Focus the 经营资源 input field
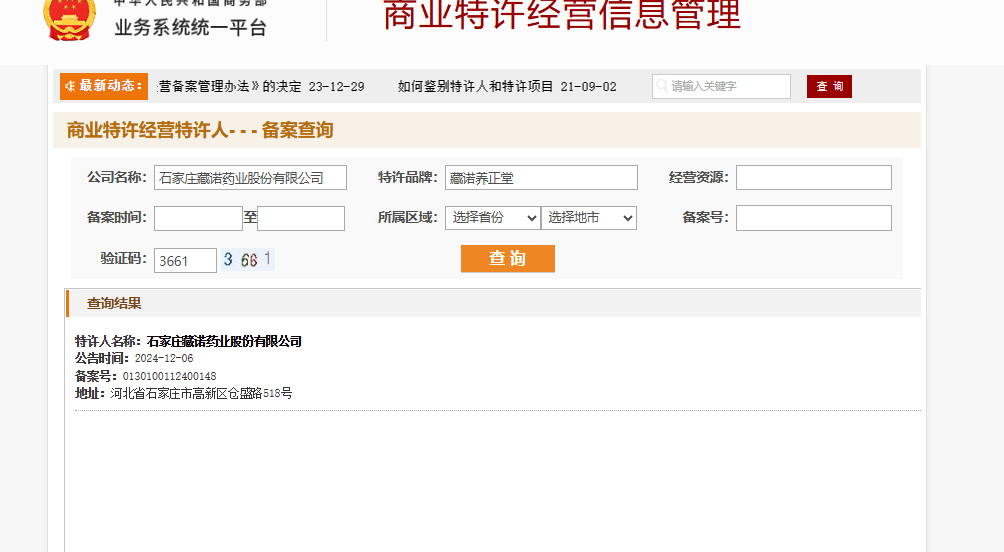This screenshot has height=552, width=1004. click(814, 177)
